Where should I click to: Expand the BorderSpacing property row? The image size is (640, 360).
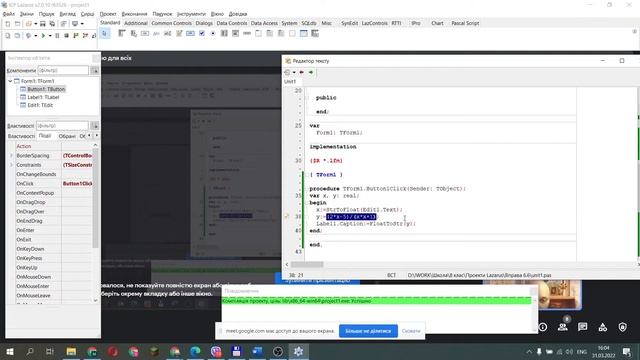[x=11, y=156]
